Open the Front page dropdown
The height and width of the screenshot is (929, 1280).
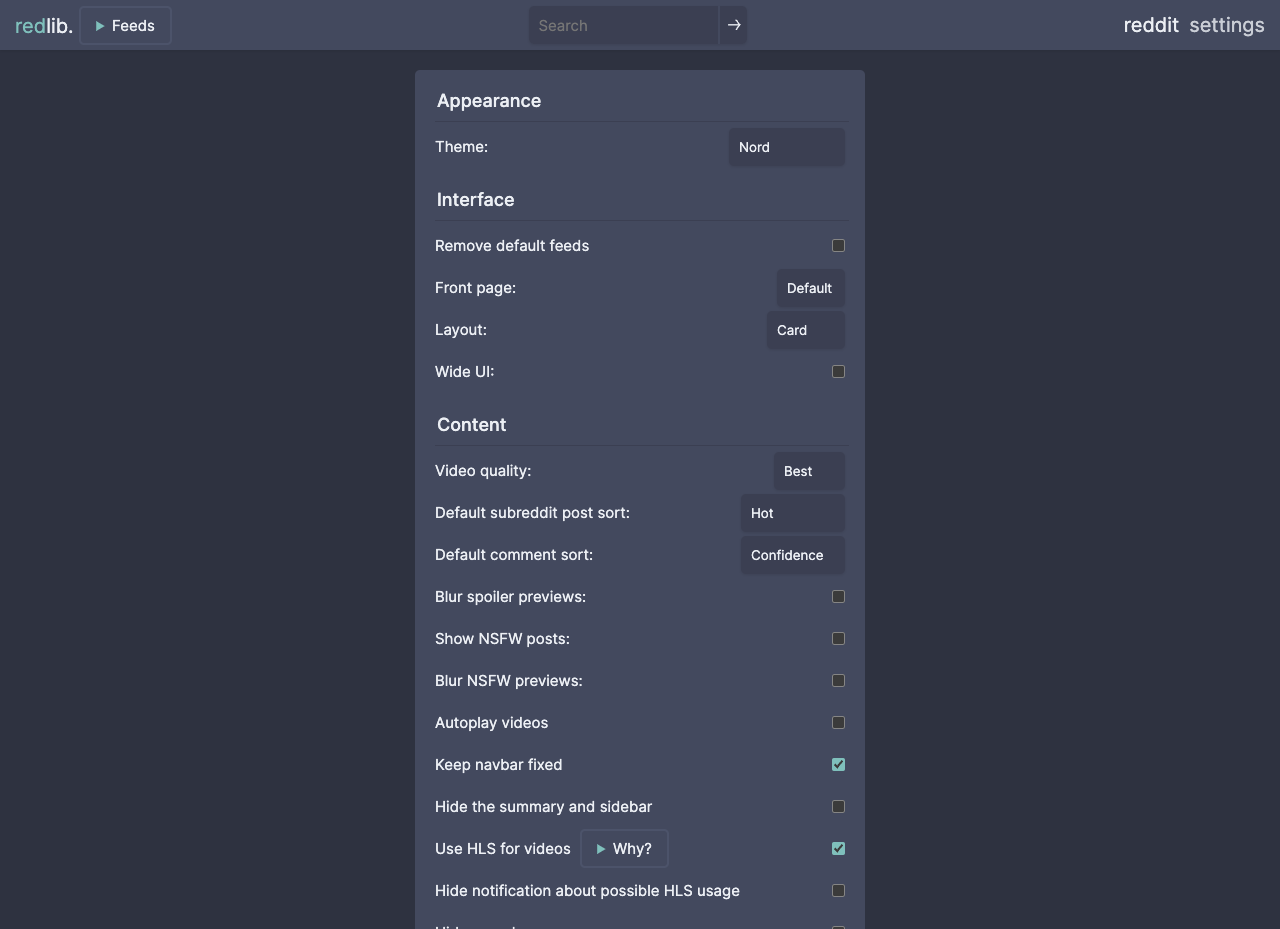(811, 288)
